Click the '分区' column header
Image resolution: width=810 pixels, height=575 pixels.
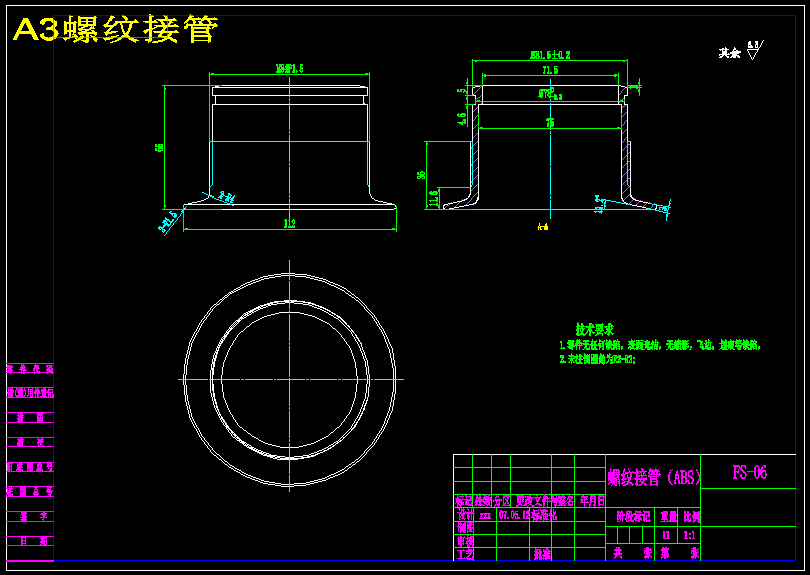tap(501, 501)
